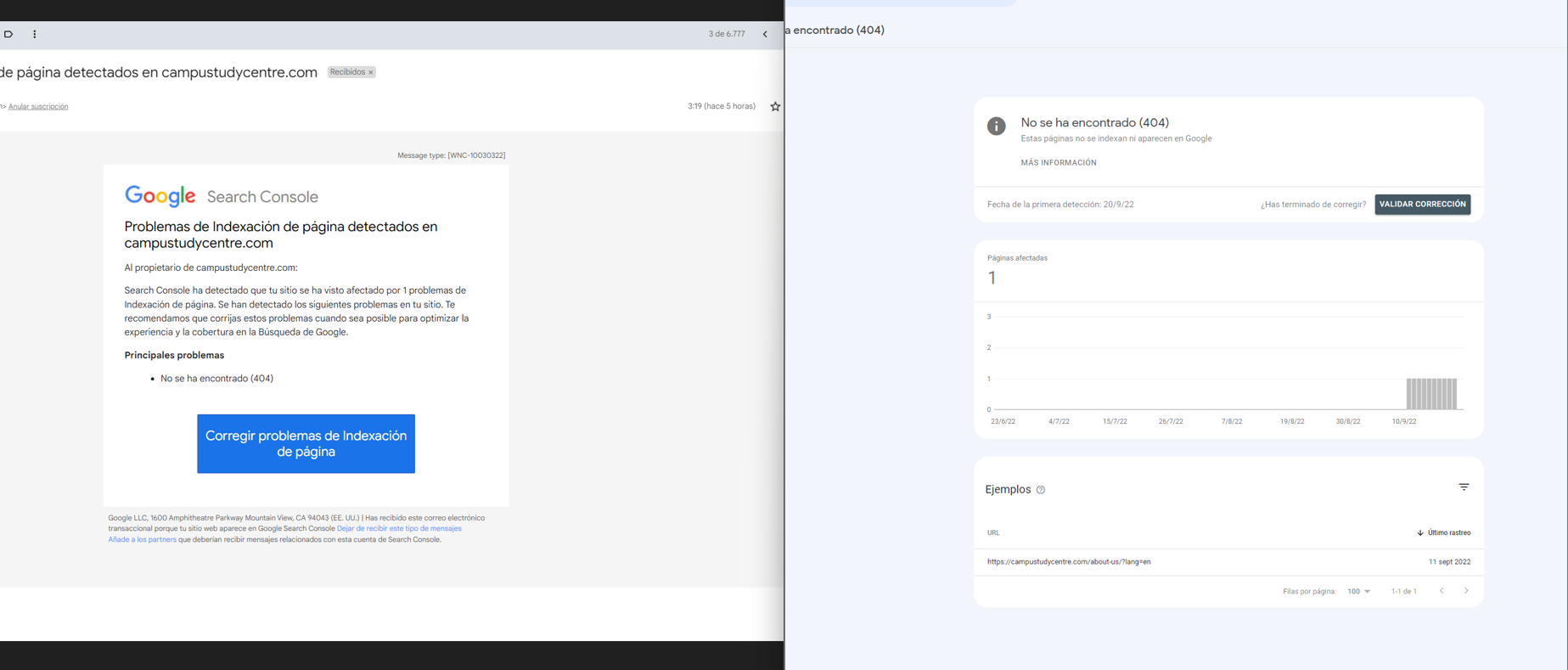Go to next page of examples
This screenshot has width=1568, height=670.
click(1466, 591)
